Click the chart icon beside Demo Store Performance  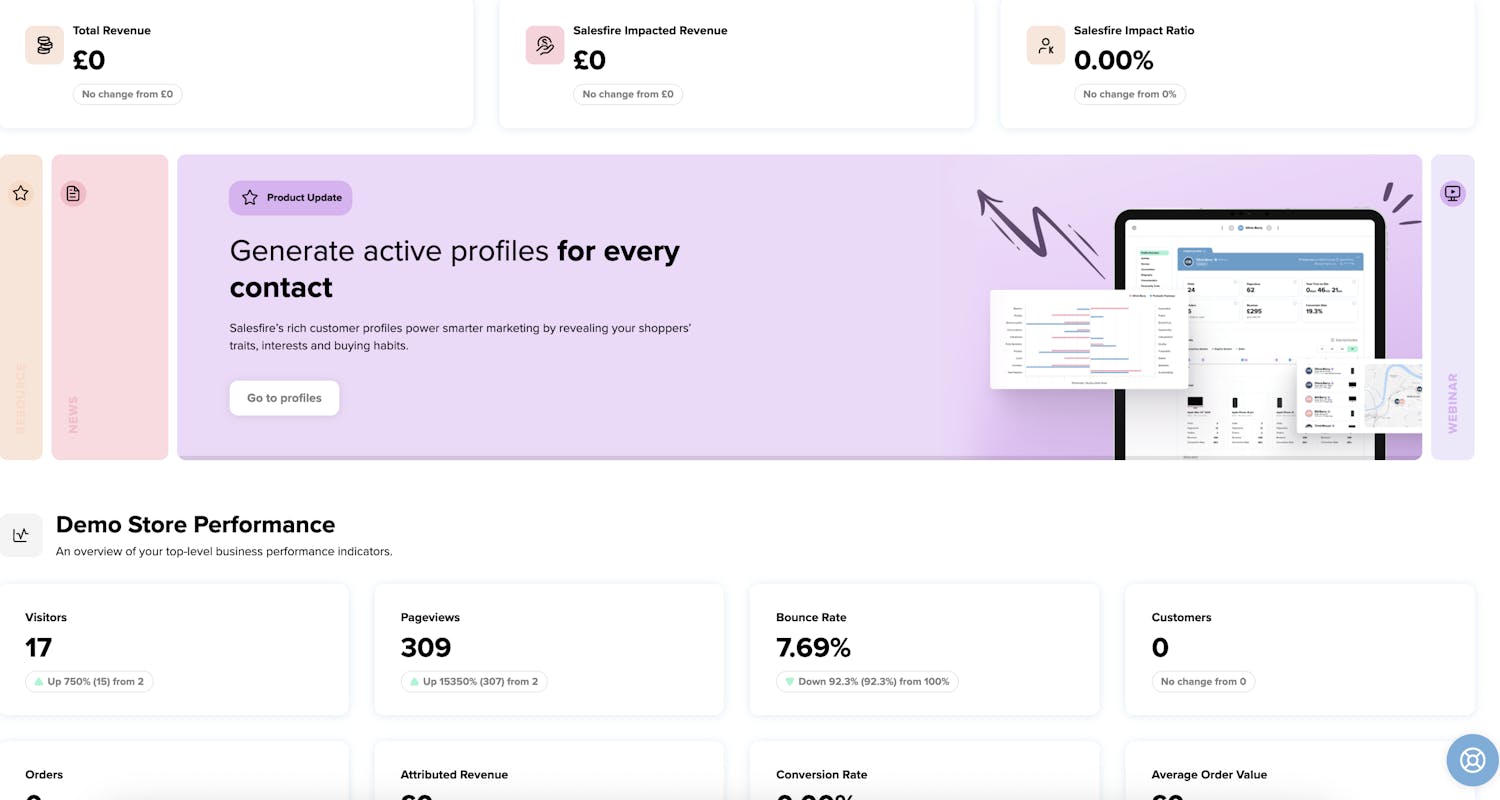pyautogui.click(x=22, y=534)
